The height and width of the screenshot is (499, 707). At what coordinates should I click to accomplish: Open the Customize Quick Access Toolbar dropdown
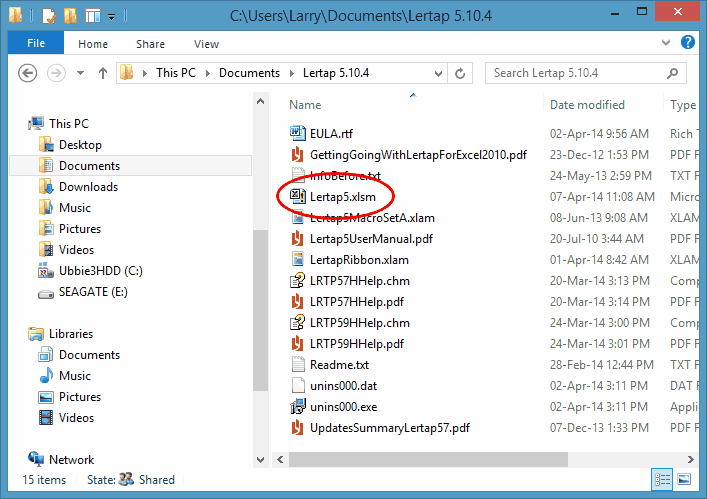tap(111, 16)
